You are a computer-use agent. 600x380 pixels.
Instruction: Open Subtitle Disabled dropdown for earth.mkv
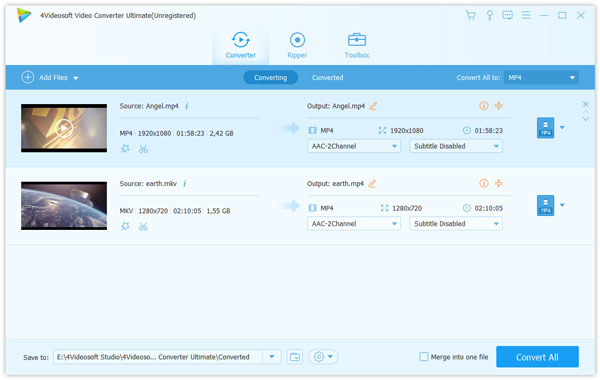(x=456, y=224)
